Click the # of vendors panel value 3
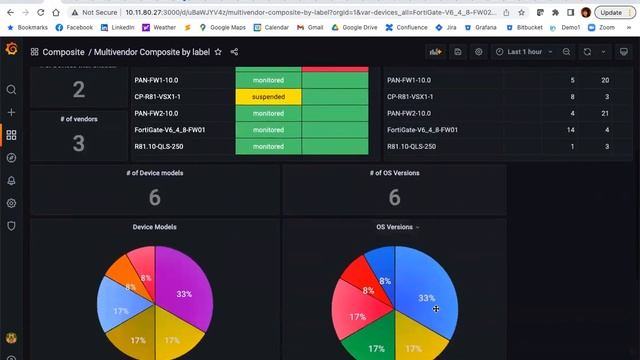 [x=79, y=143]
